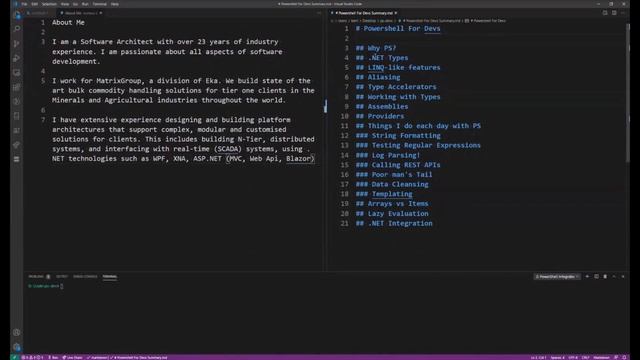
Task: Open the View menu
Action: click(x=65, y=4)
